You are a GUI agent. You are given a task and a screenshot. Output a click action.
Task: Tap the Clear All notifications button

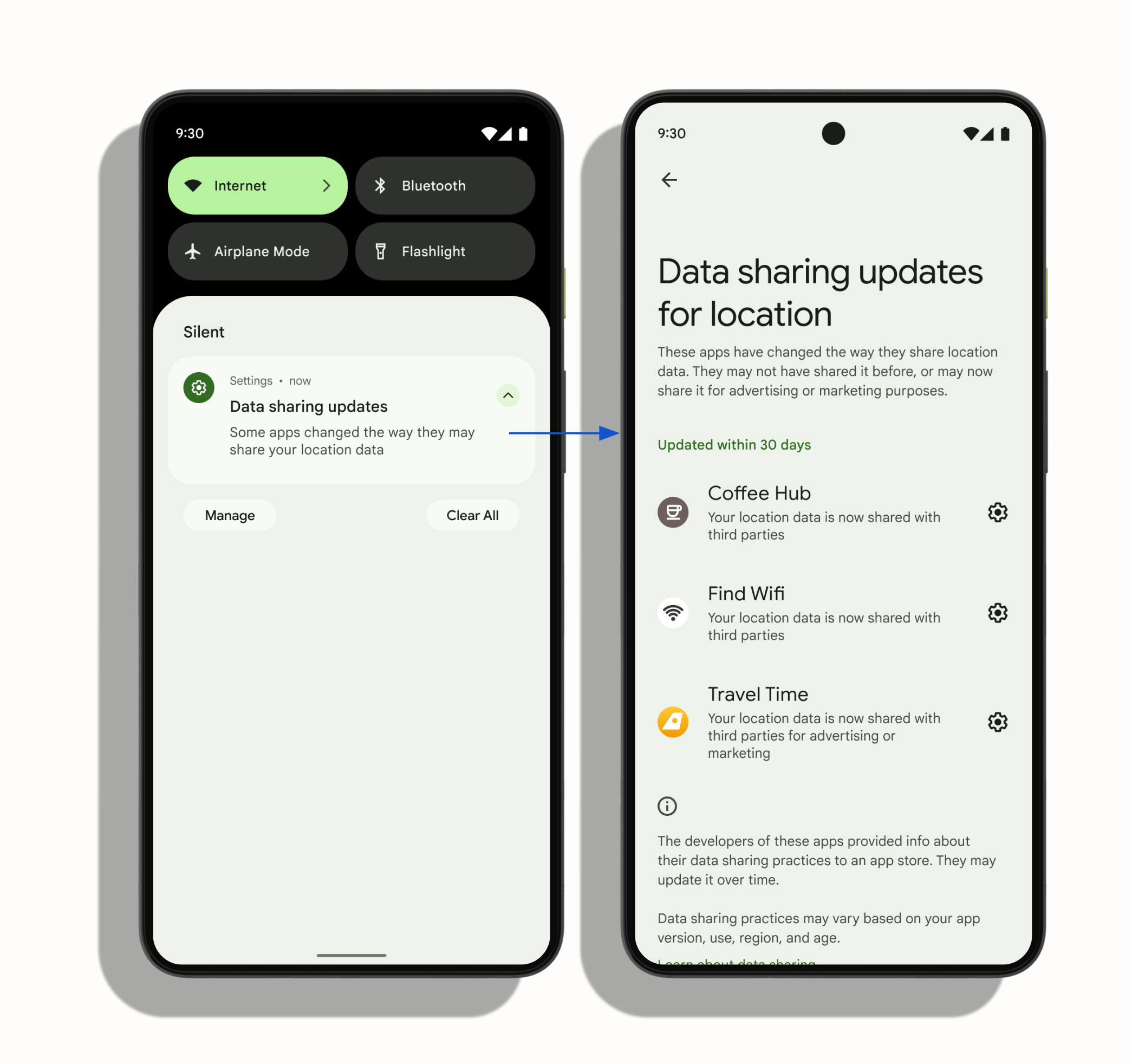[x=475, y=516]
